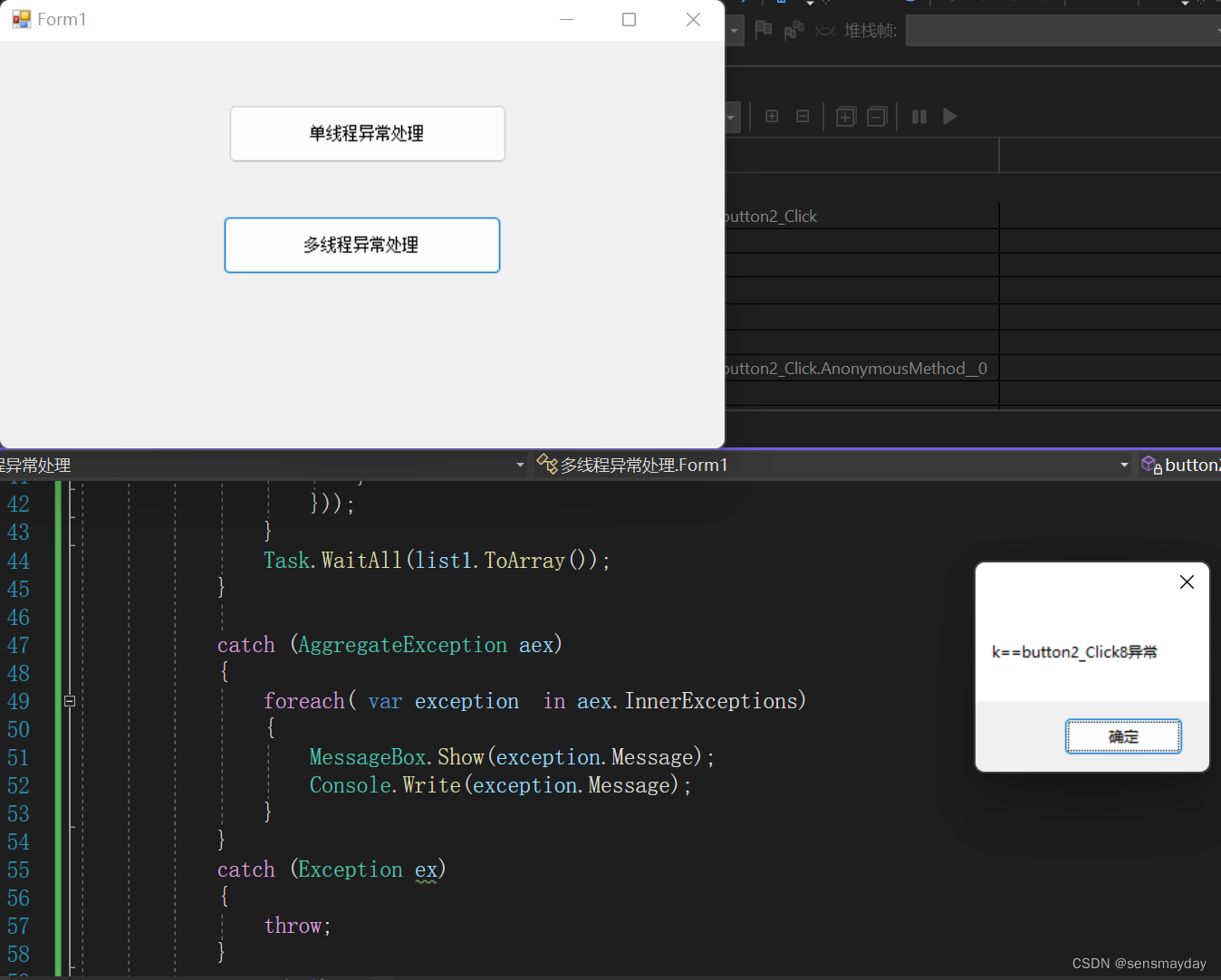Click the collapse all stacked-minus icon

877,117
